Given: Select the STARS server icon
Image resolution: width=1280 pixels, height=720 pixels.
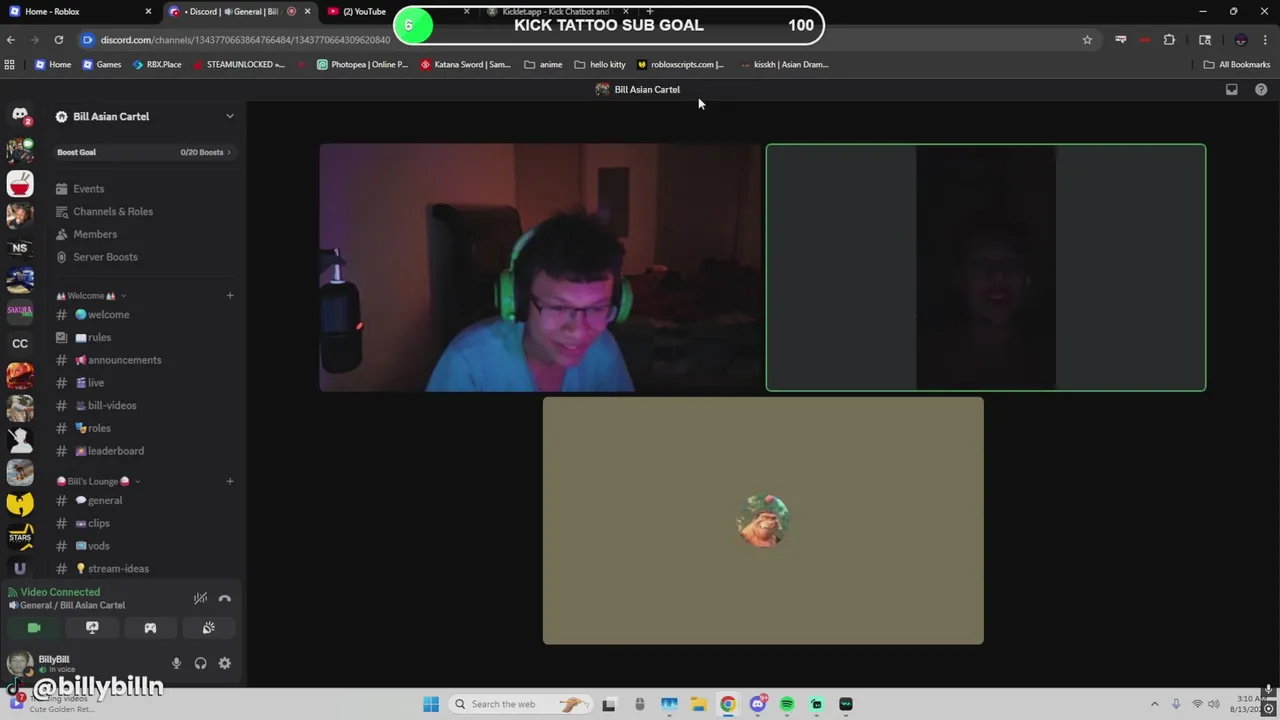Looking at the screenshot, I should 20,537.
